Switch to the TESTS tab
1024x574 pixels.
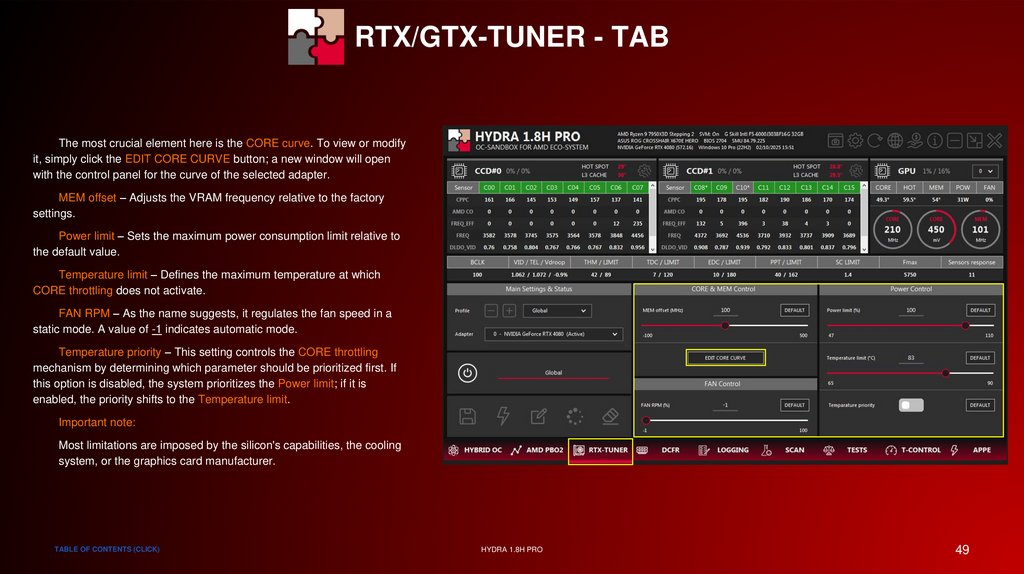tap(846, 450)
